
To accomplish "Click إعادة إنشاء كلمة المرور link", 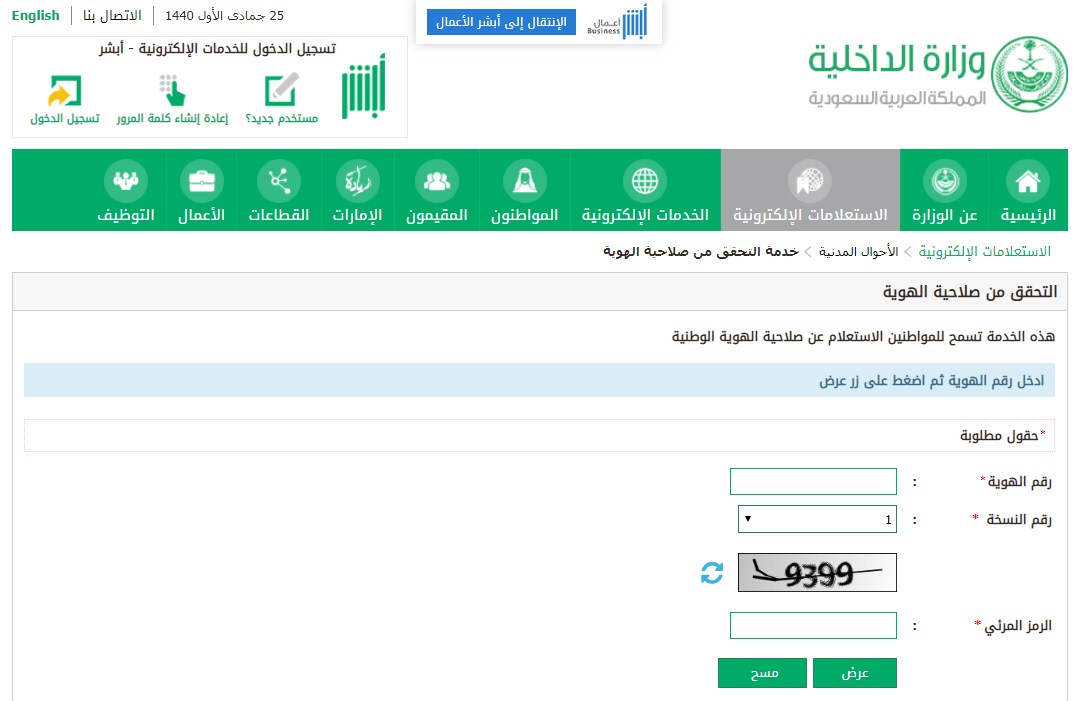I will click(x=172, y=118).
